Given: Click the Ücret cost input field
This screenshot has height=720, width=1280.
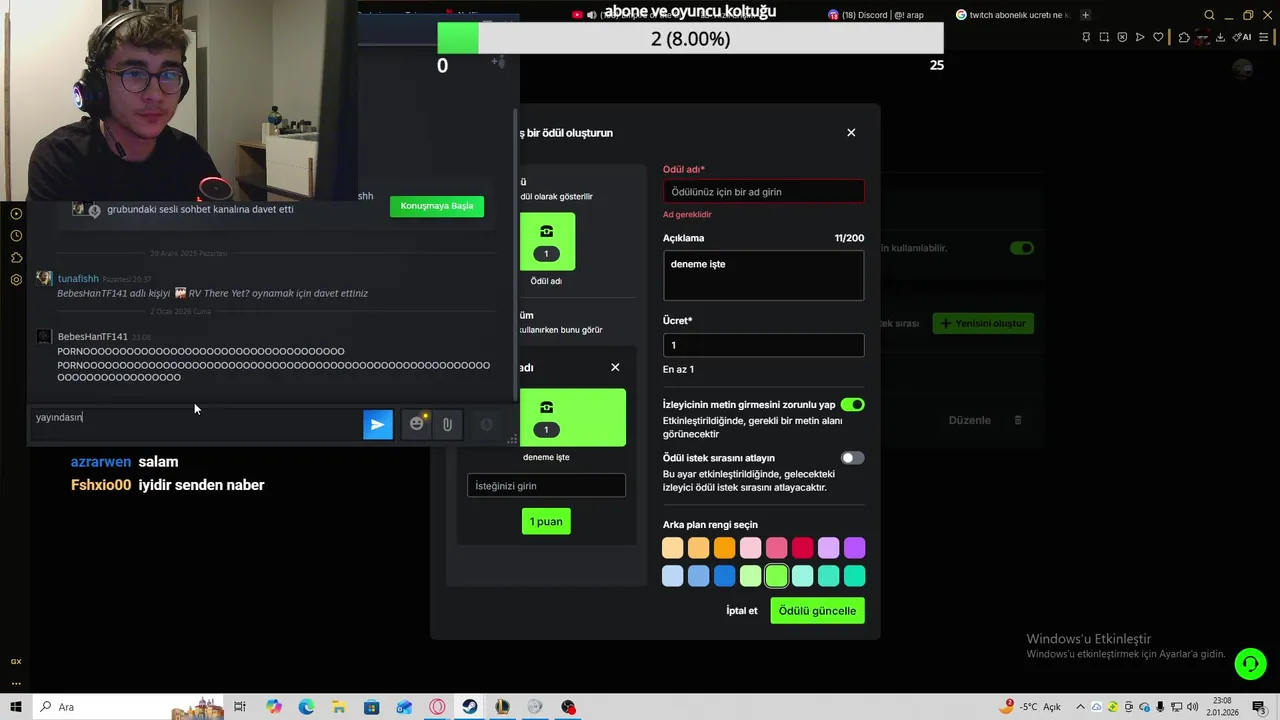Looking at the screenshot, I should point(764,345).
